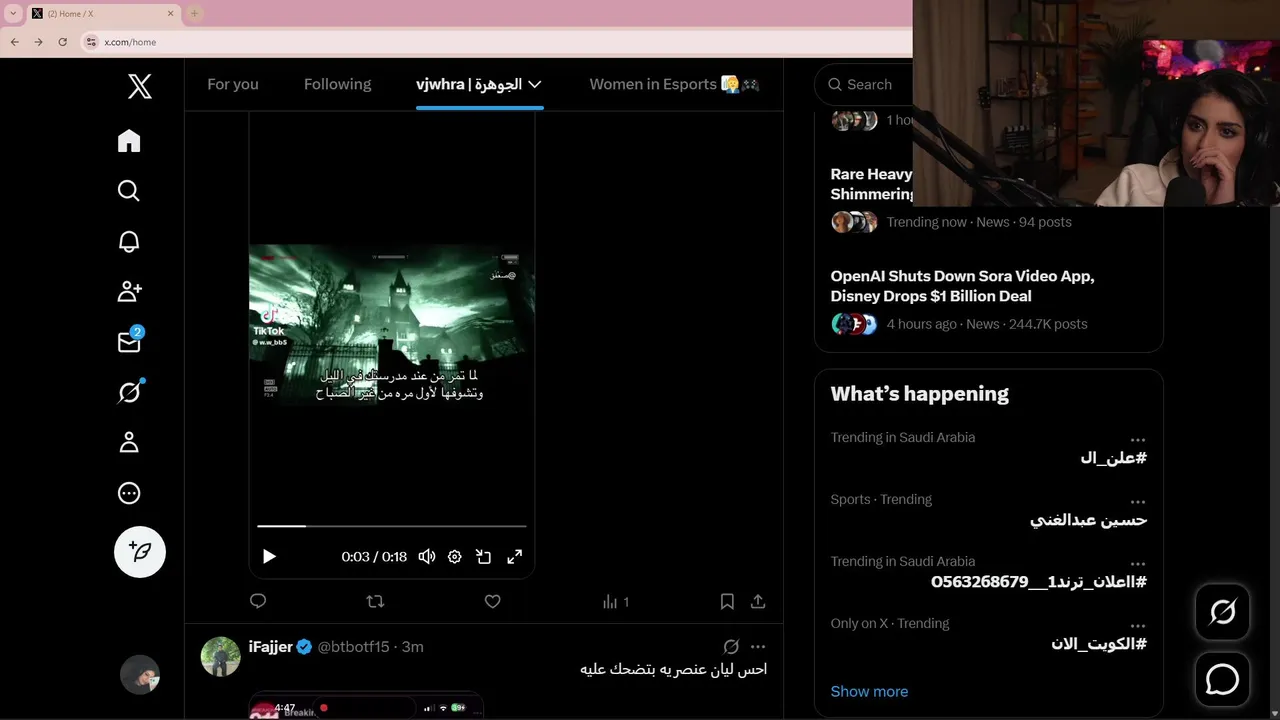Viewport: 1280px width, 720px height.
Task: Reload the x.com page
Action: [63, 42]
